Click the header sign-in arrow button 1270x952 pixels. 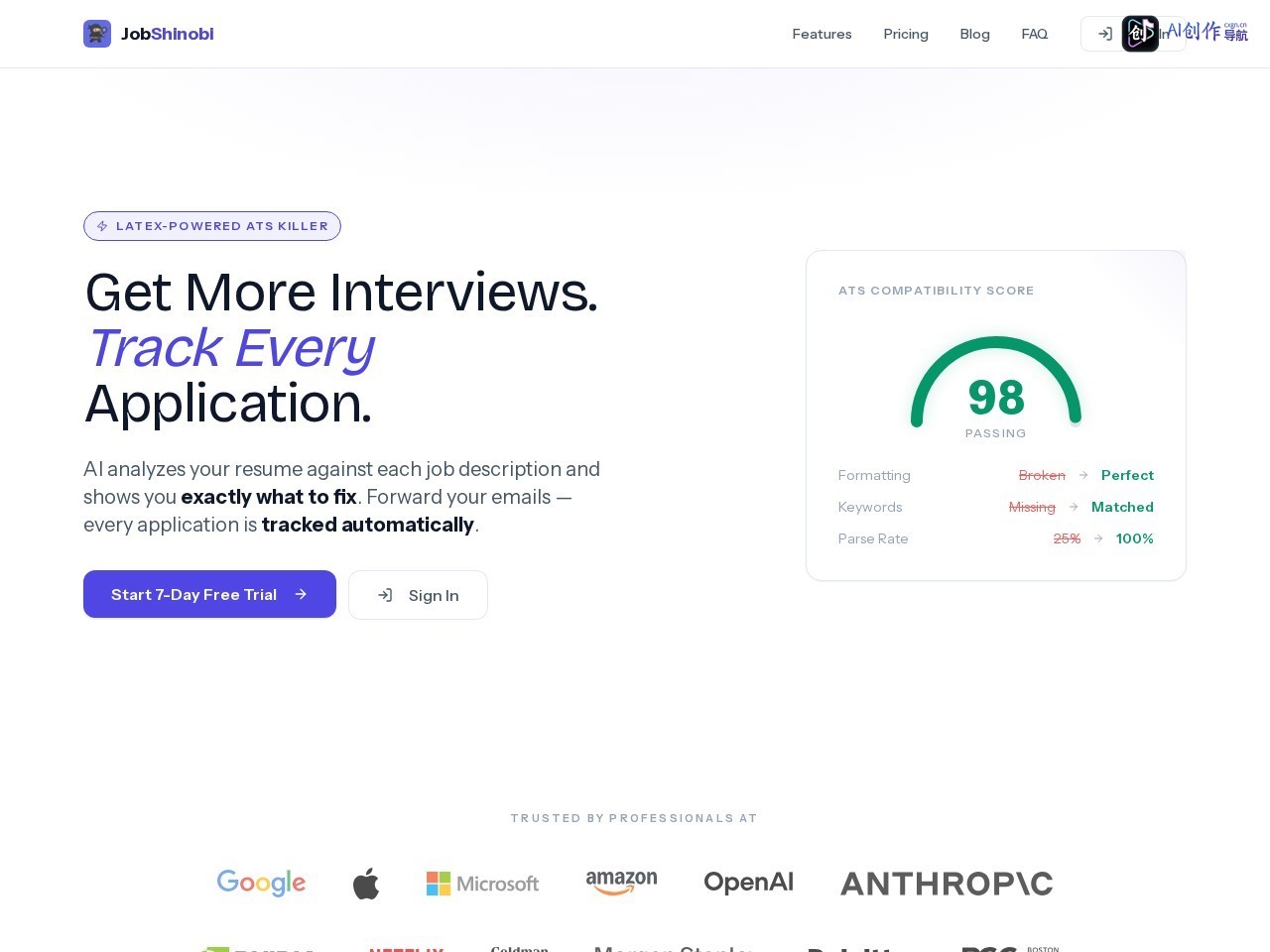click(x=1104, y=34)
